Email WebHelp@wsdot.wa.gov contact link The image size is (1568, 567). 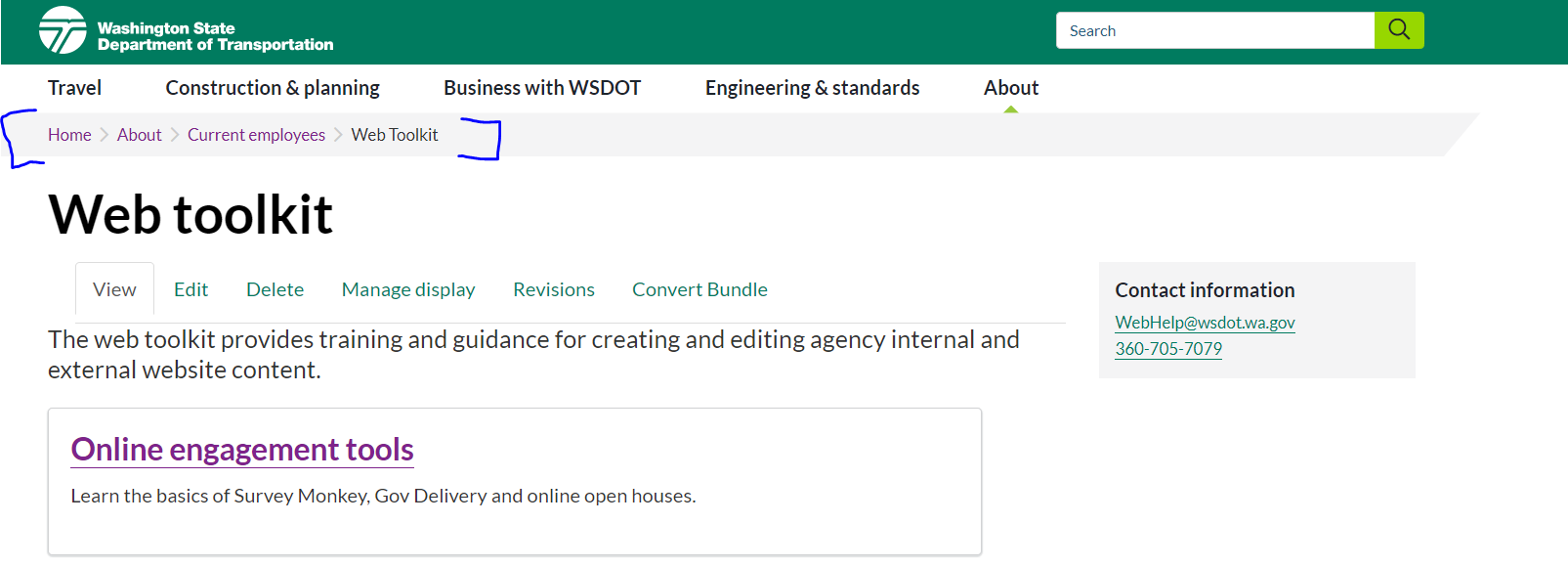tap(1205, 323)
